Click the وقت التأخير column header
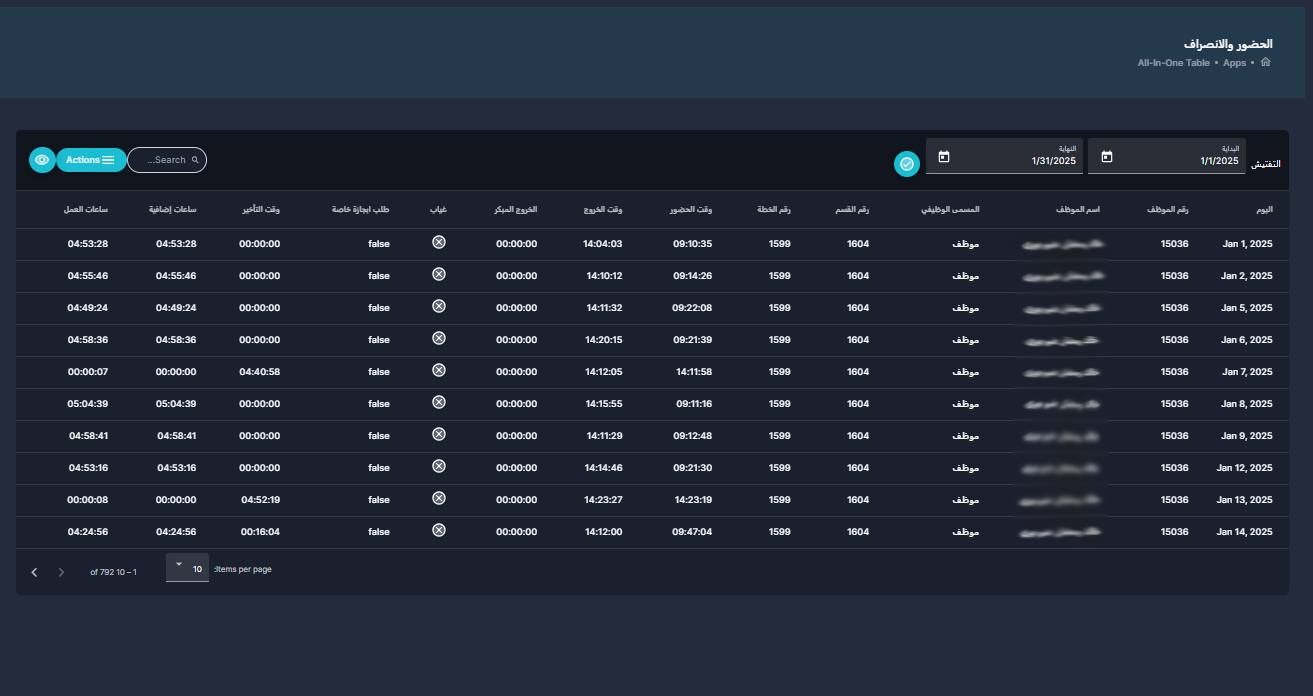Screen dimensions: 1313x696 260,210
